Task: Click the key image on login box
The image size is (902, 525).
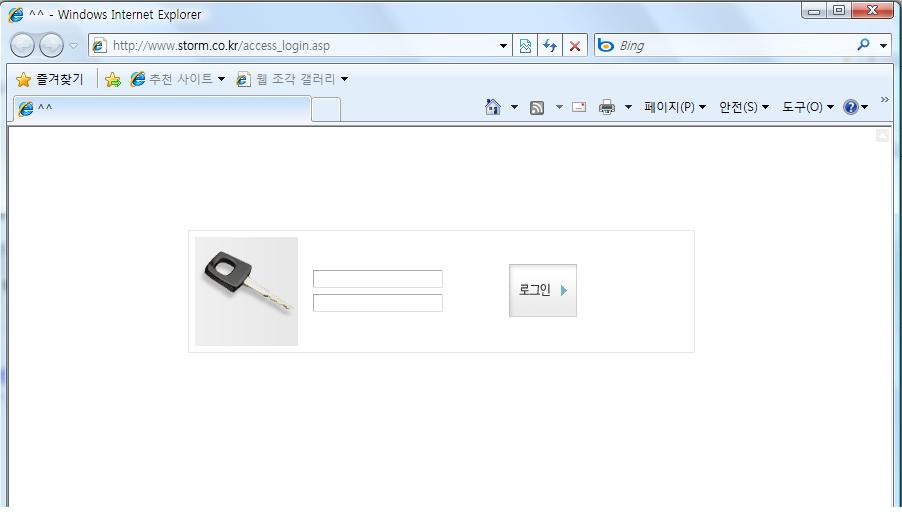Action: tap(246, 292)
